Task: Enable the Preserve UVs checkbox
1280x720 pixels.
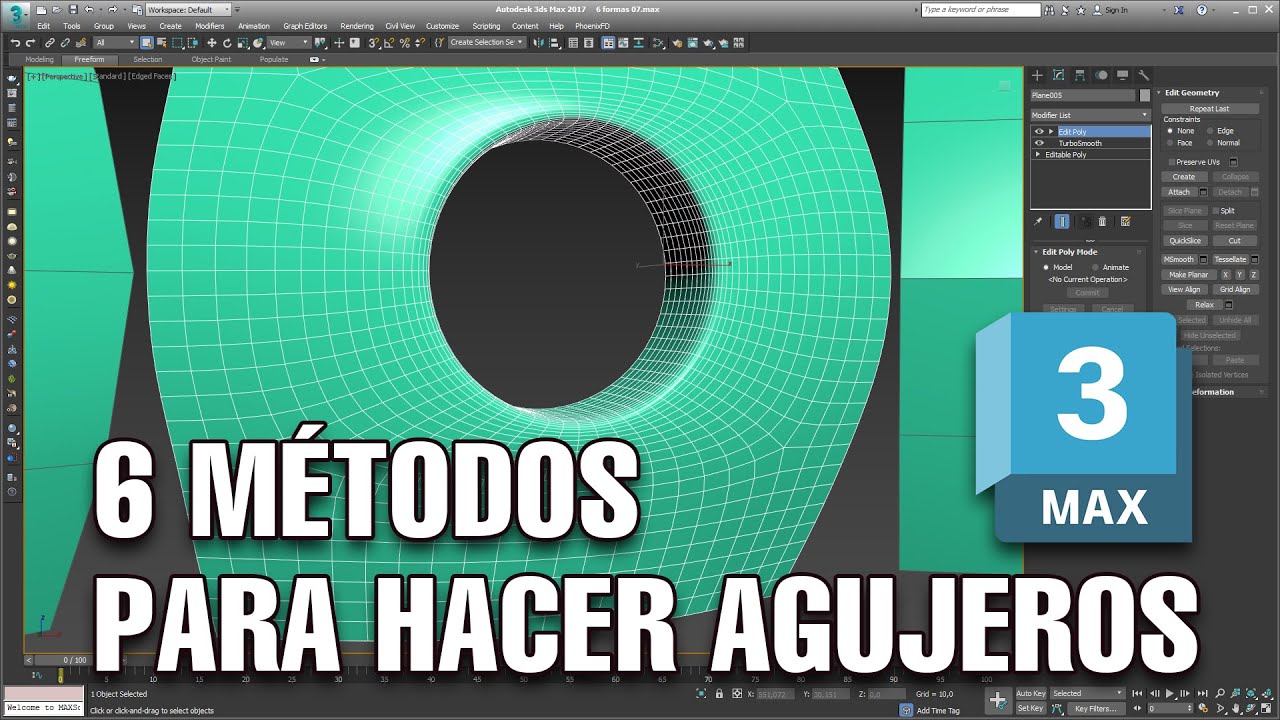Action: 1172,162
